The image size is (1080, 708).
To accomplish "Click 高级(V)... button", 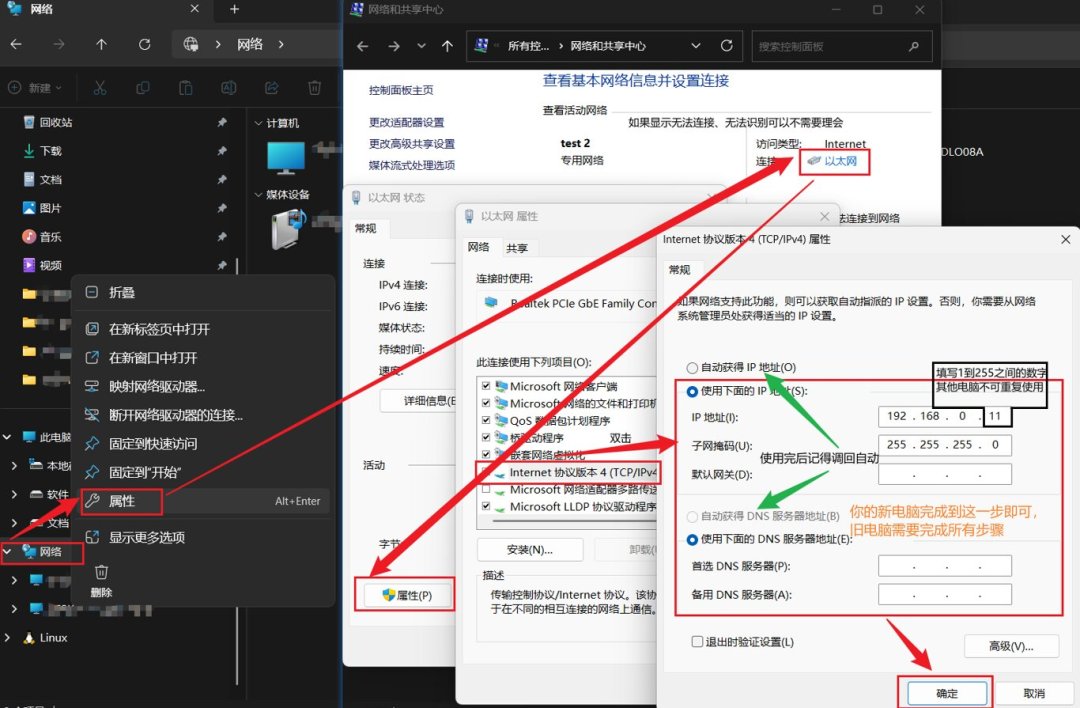I will coord(1011,646).
